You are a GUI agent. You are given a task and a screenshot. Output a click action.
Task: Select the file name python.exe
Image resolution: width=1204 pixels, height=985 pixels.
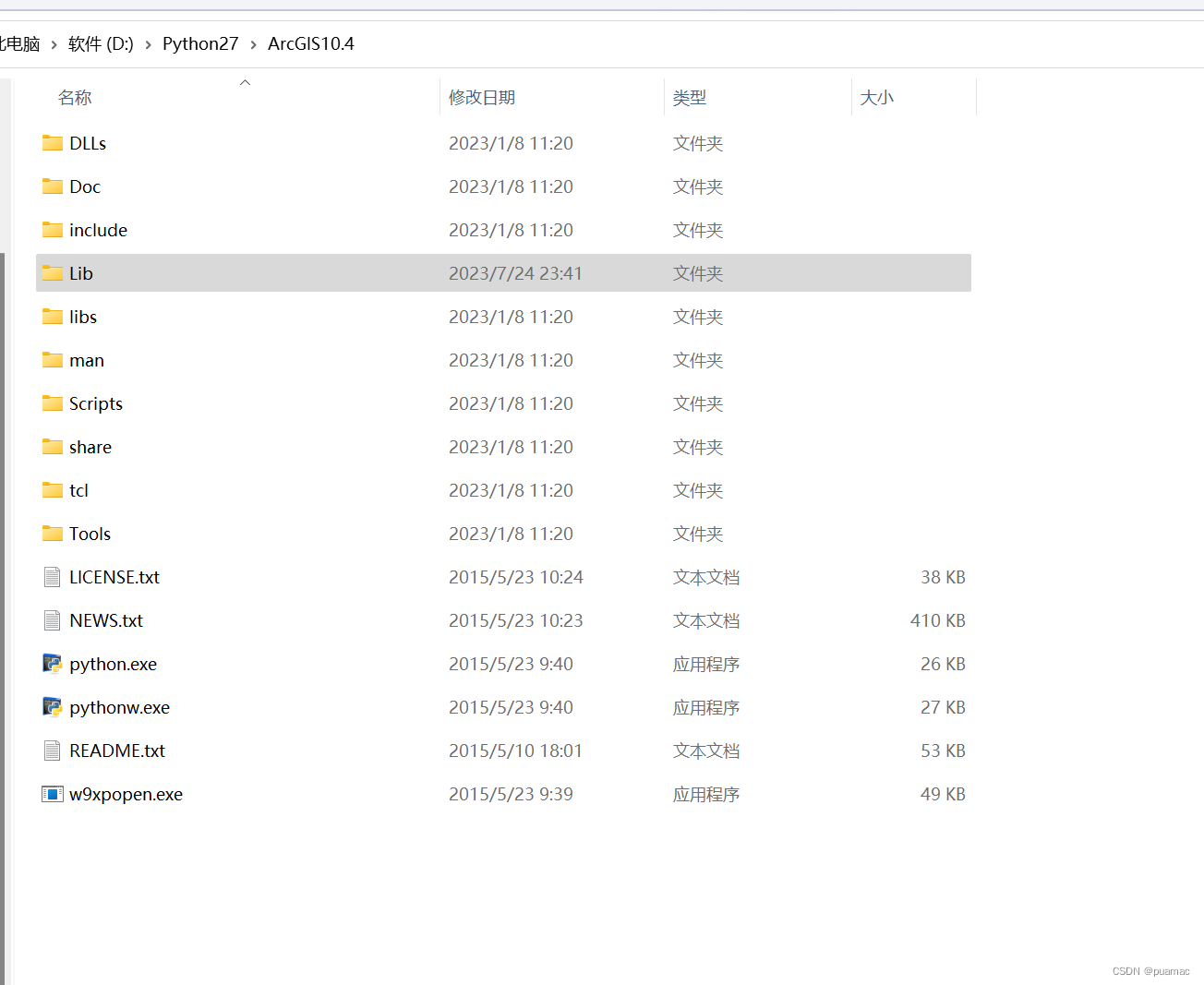point(113,664)
